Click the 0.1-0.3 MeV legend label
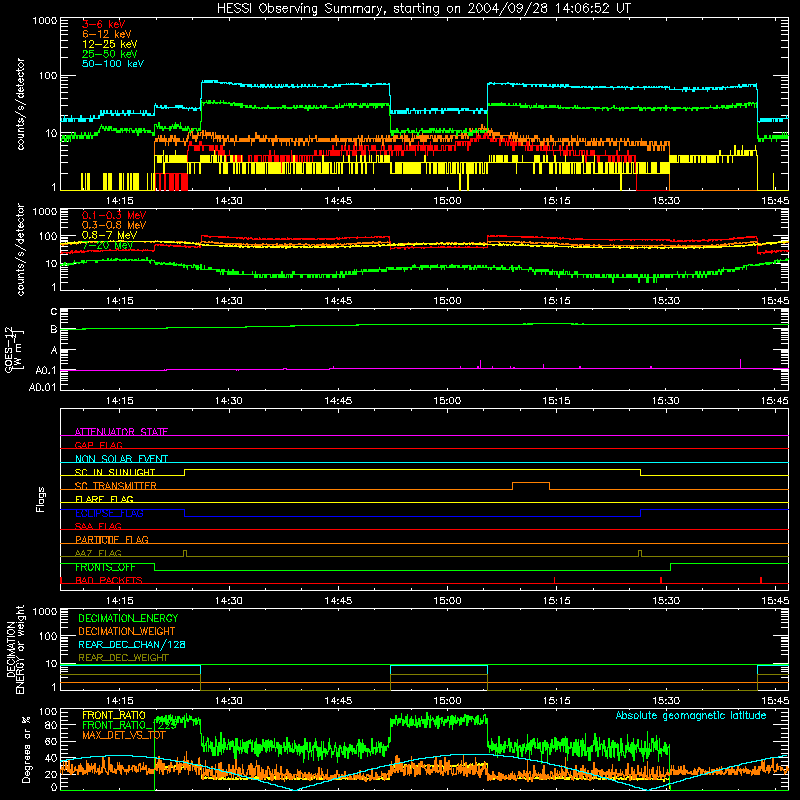Image resolution: width=800 pixels, height=800 pixels. (114, 215)
